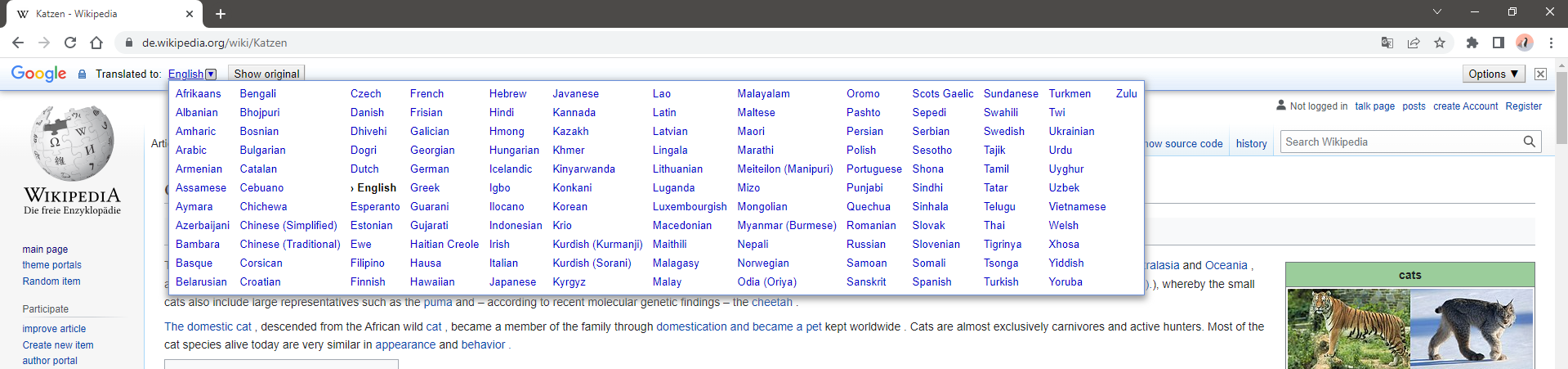
Task: Open Random item sidebar link
Action: click(51, 281)
